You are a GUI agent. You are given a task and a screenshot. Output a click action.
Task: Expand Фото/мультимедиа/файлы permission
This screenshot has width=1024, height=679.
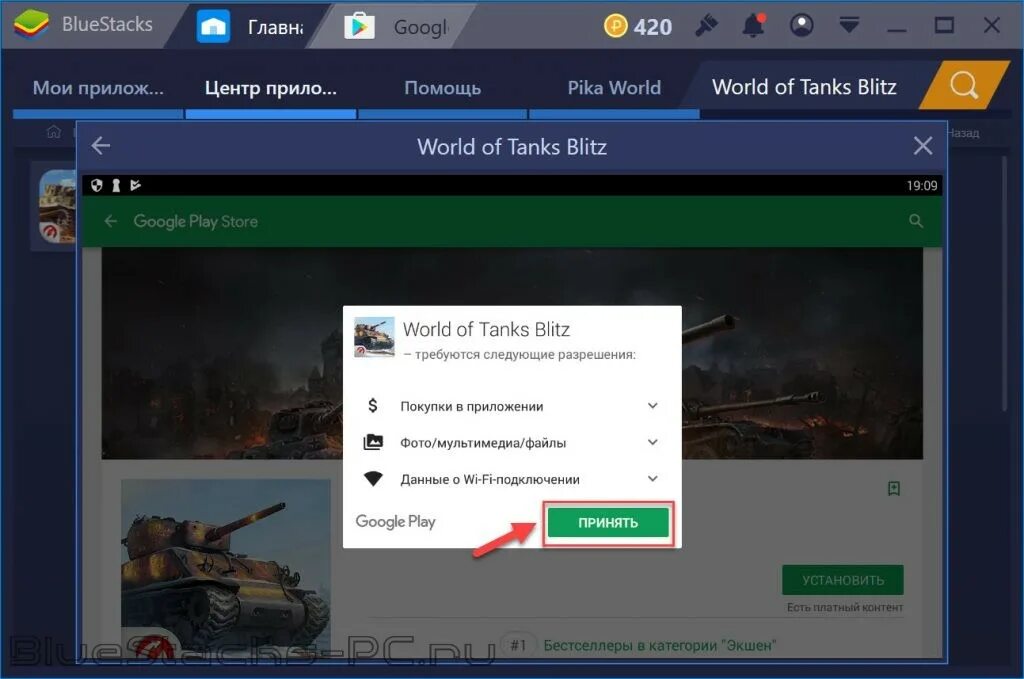(652, 442)
